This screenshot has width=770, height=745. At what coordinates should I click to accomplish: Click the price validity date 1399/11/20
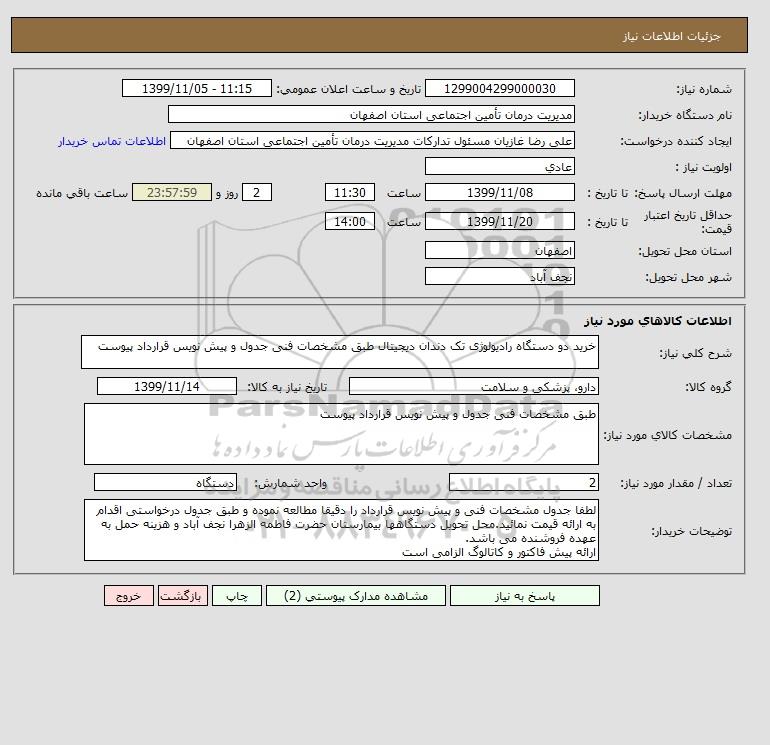pyautogui.click(x=499, y=221)
